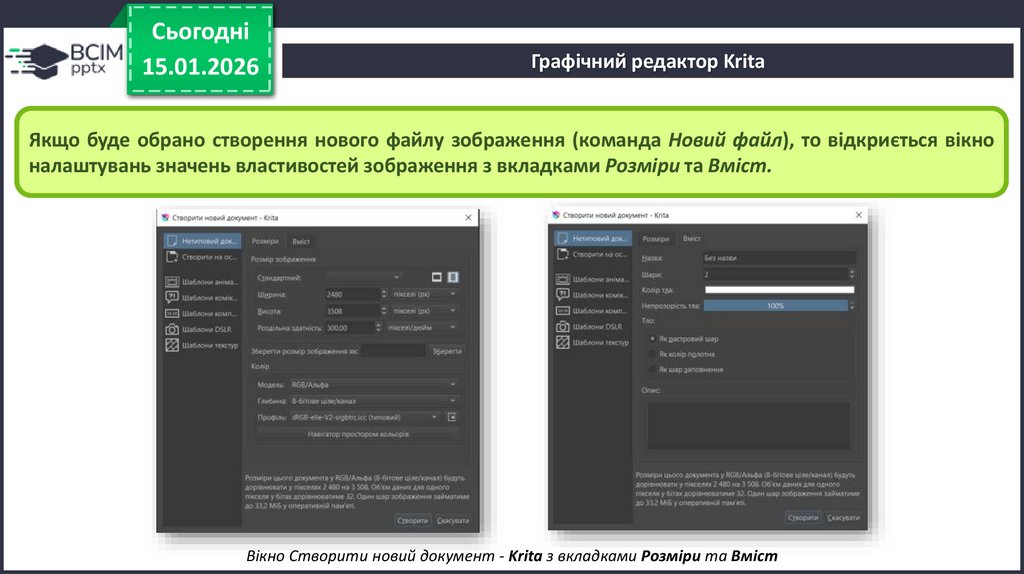Click the Шари field showing 2
This screenshot has height=574, width=1024.
point(775,274)
